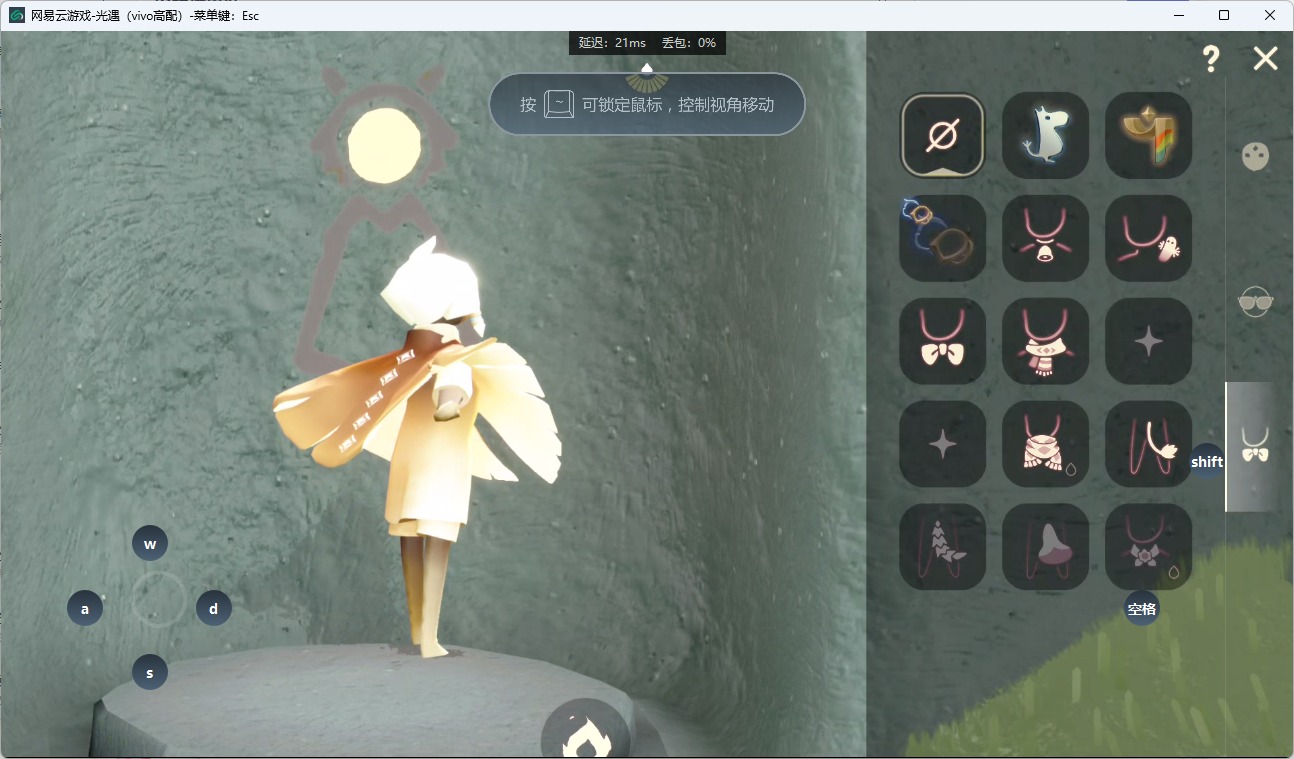Select the necklace with a ghost charm
This screenshot has height=759, width=1294.
1148,238
